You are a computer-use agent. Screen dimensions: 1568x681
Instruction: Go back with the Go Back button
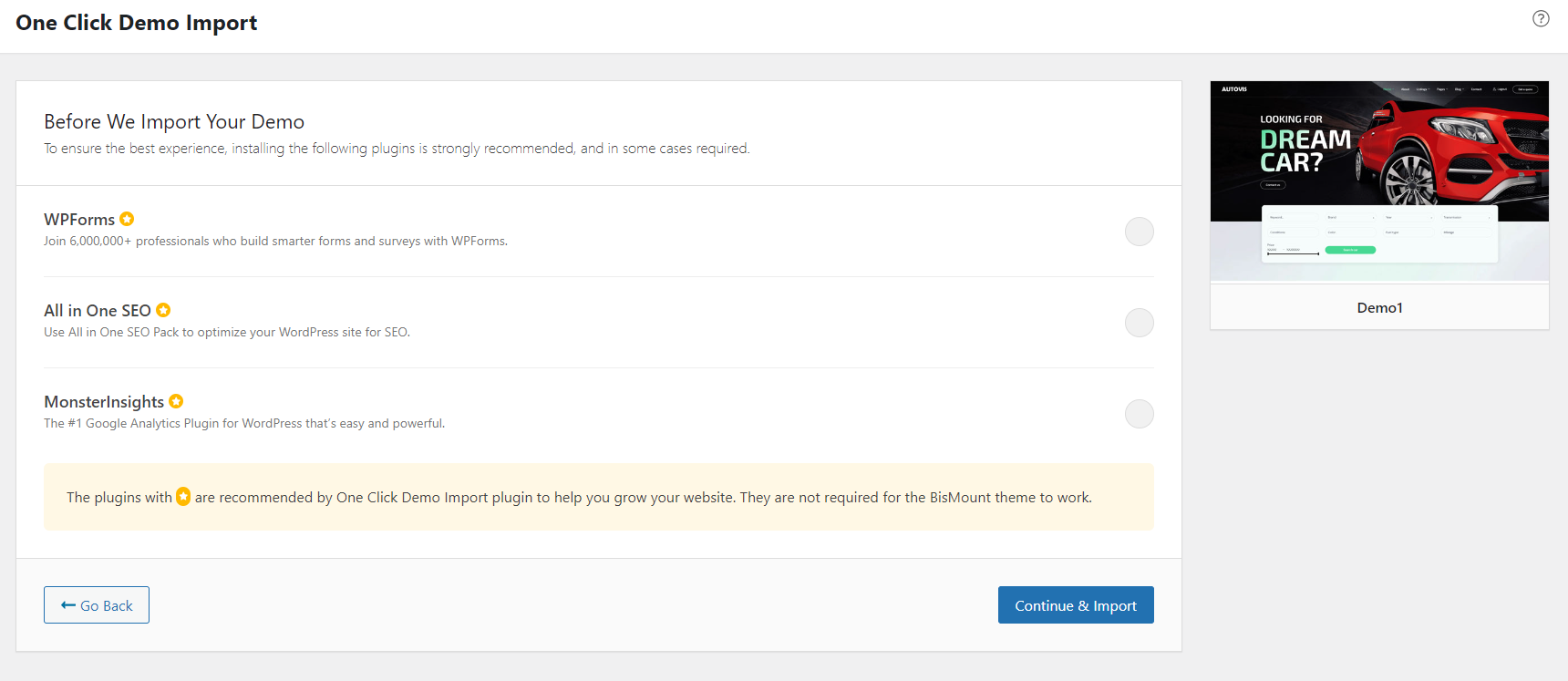[97, 605]
